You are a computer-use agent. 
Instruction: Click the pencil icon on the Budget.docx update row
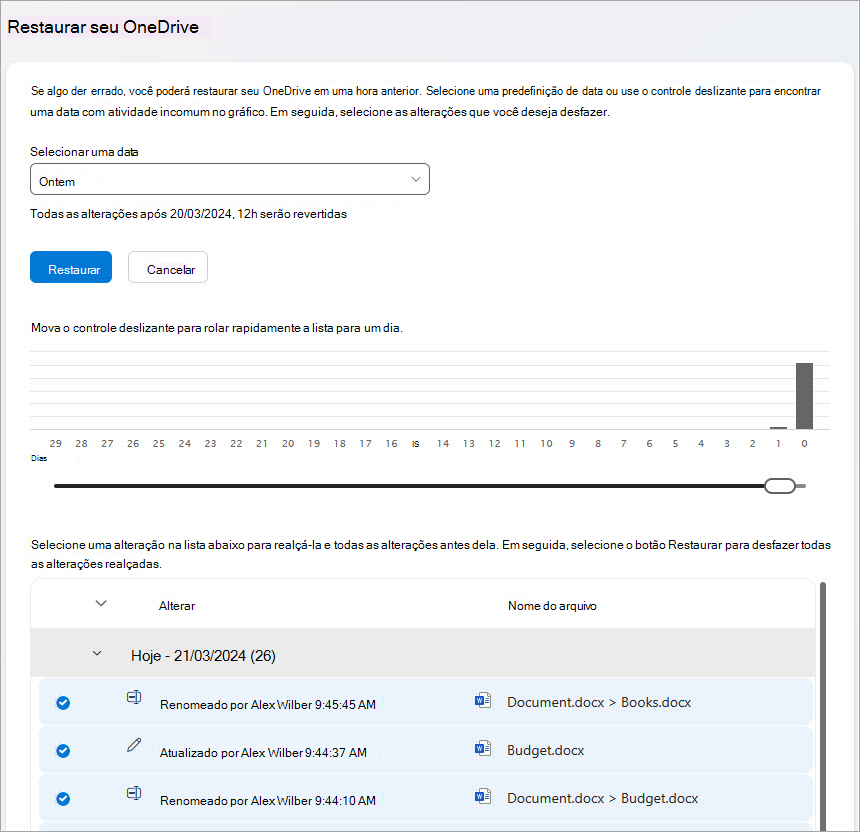[134, 745]
